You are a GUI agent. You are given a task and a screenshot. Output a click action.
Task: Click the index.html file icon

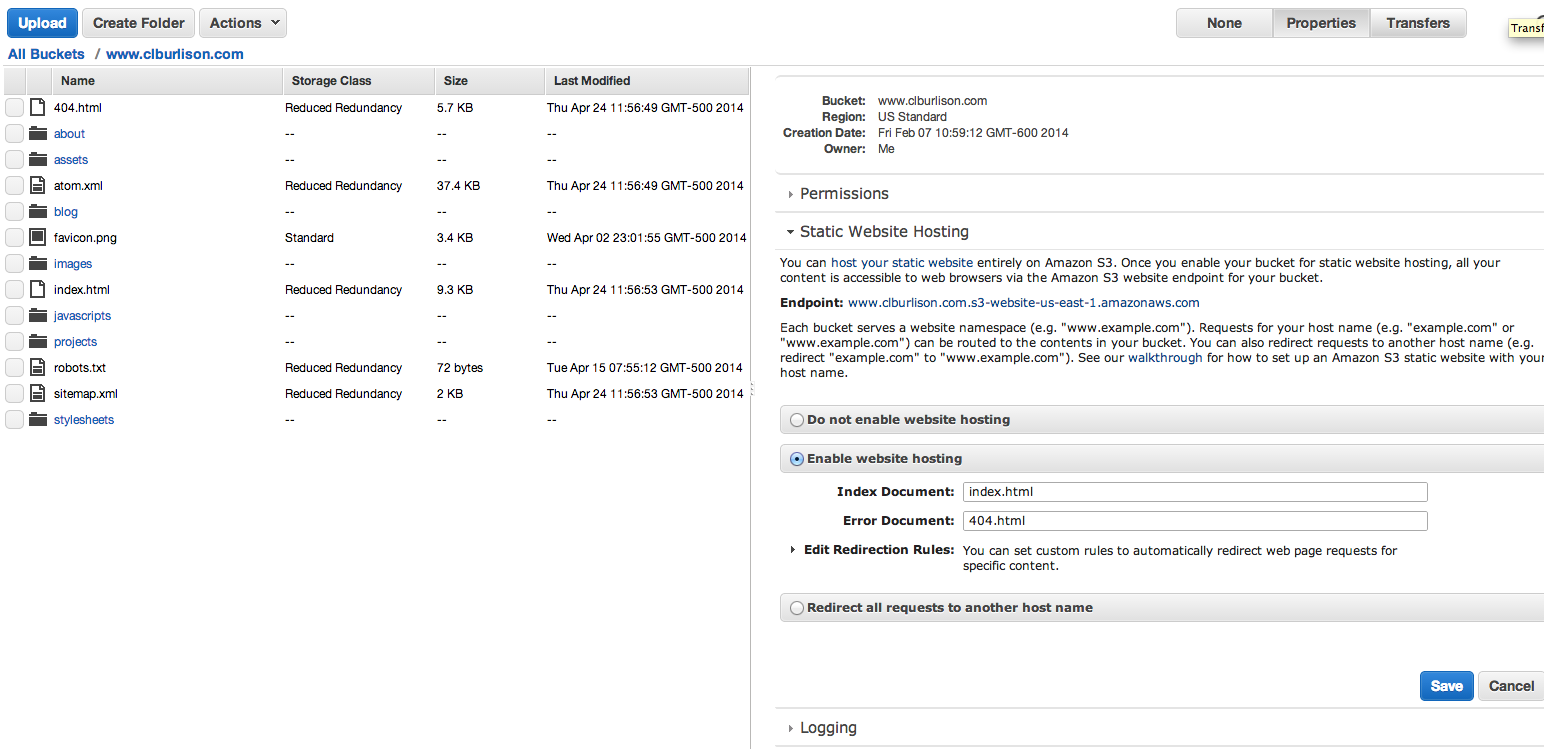[x=38, y=289]
